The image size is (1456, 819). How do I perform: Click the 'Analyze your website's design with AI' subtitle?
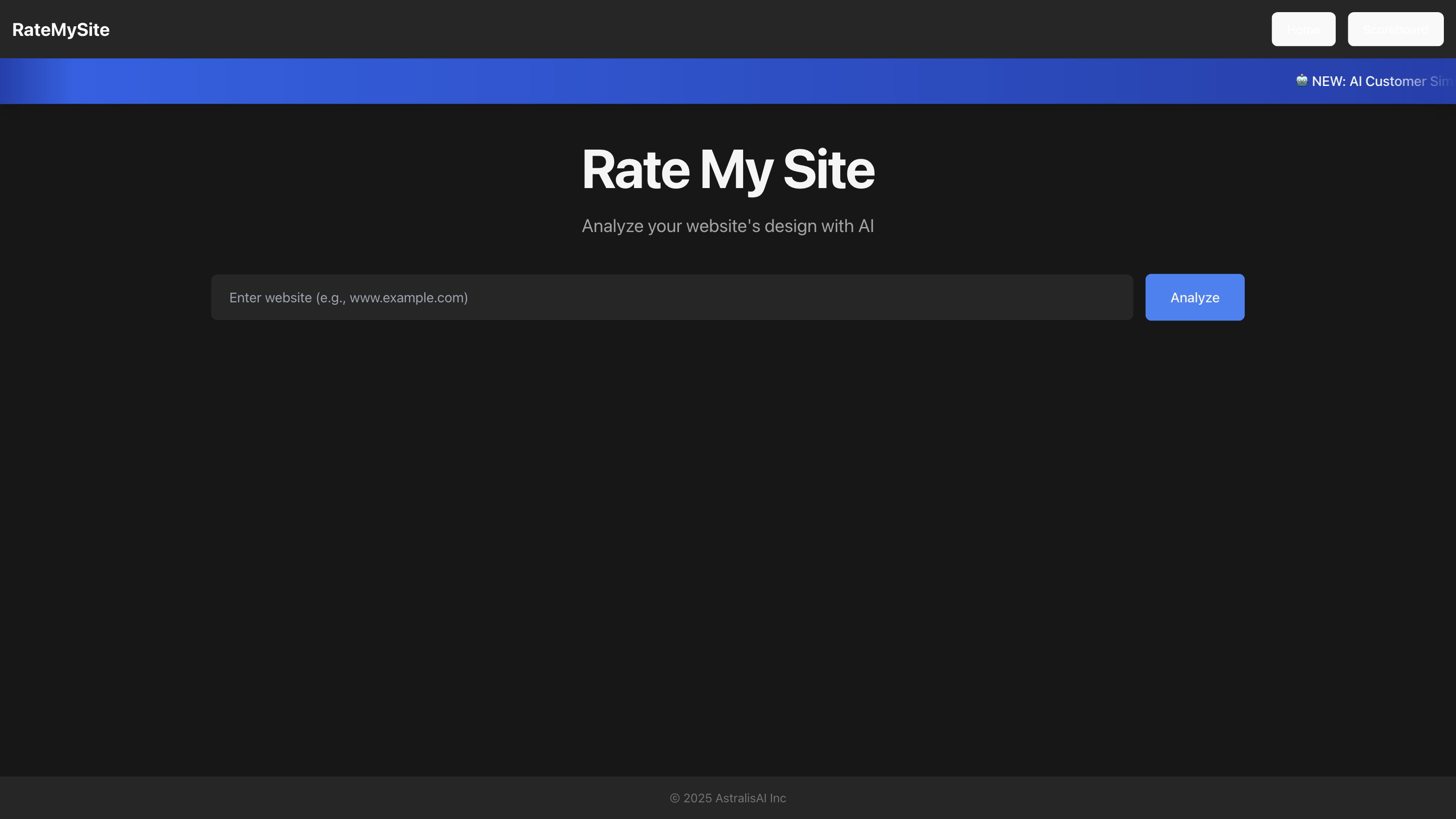728,225
